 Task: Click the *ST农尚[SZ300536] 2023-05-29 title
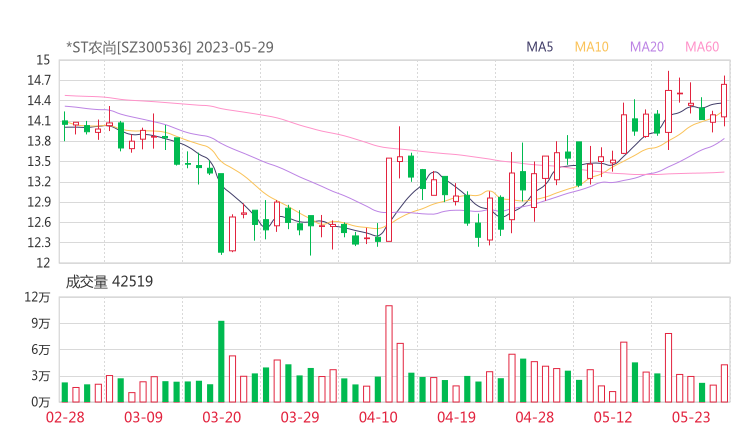click(170, 47)
